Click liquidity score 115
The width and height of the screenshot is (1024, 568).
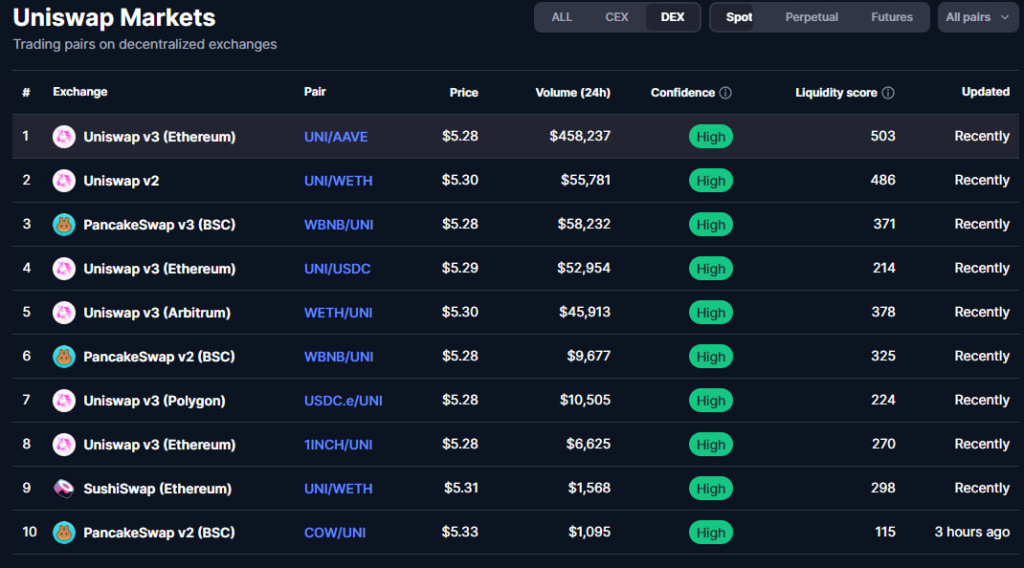[886, 532]
